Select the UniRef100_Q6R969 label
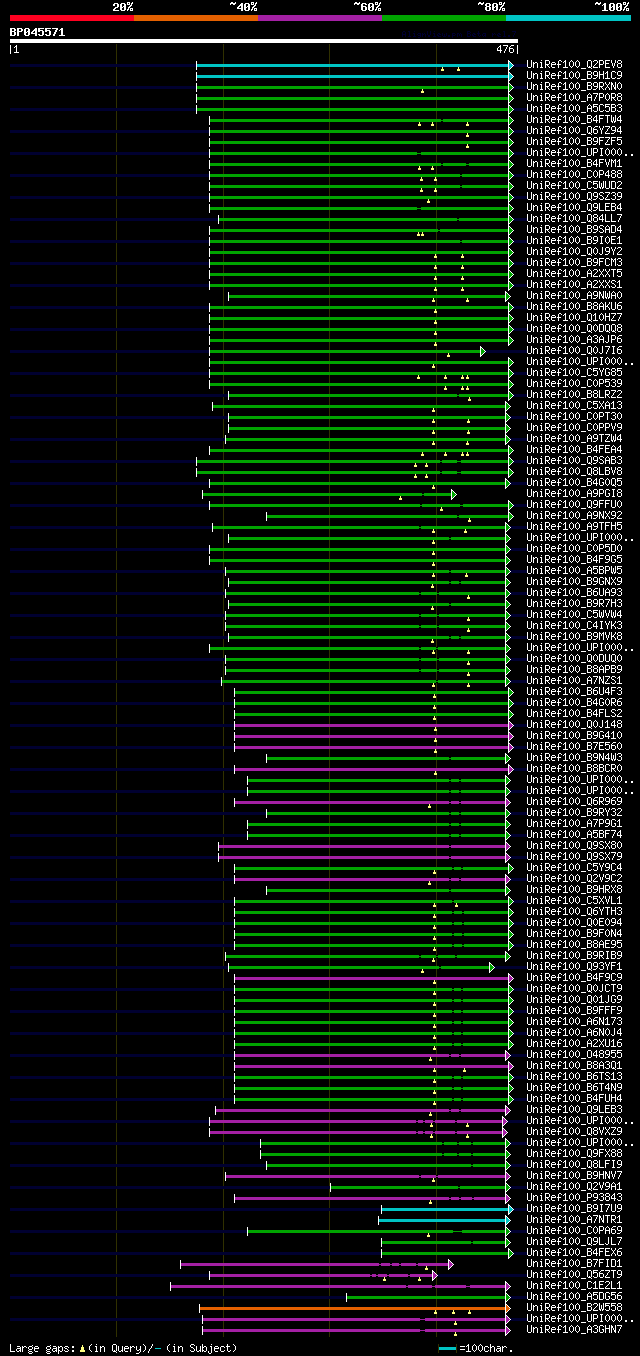 pyautogui.click(x=574, y=801)
